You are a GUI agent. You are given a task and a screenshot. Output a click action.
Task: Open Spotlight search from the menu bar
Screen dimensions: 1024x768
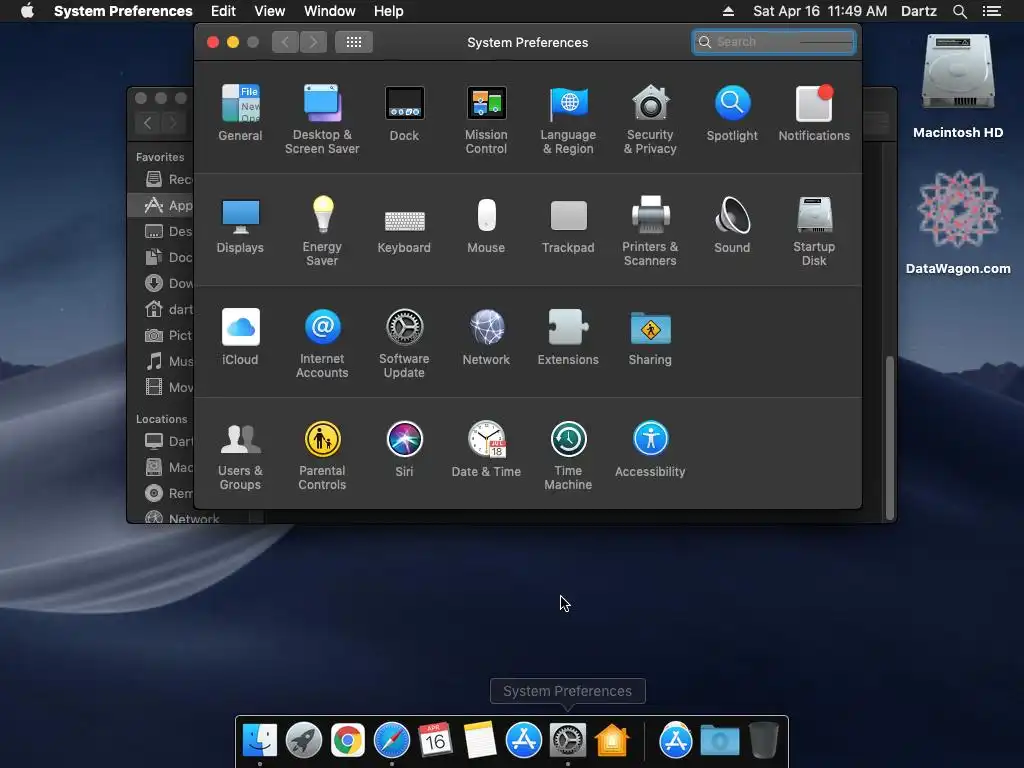click(x=959, y=11)
